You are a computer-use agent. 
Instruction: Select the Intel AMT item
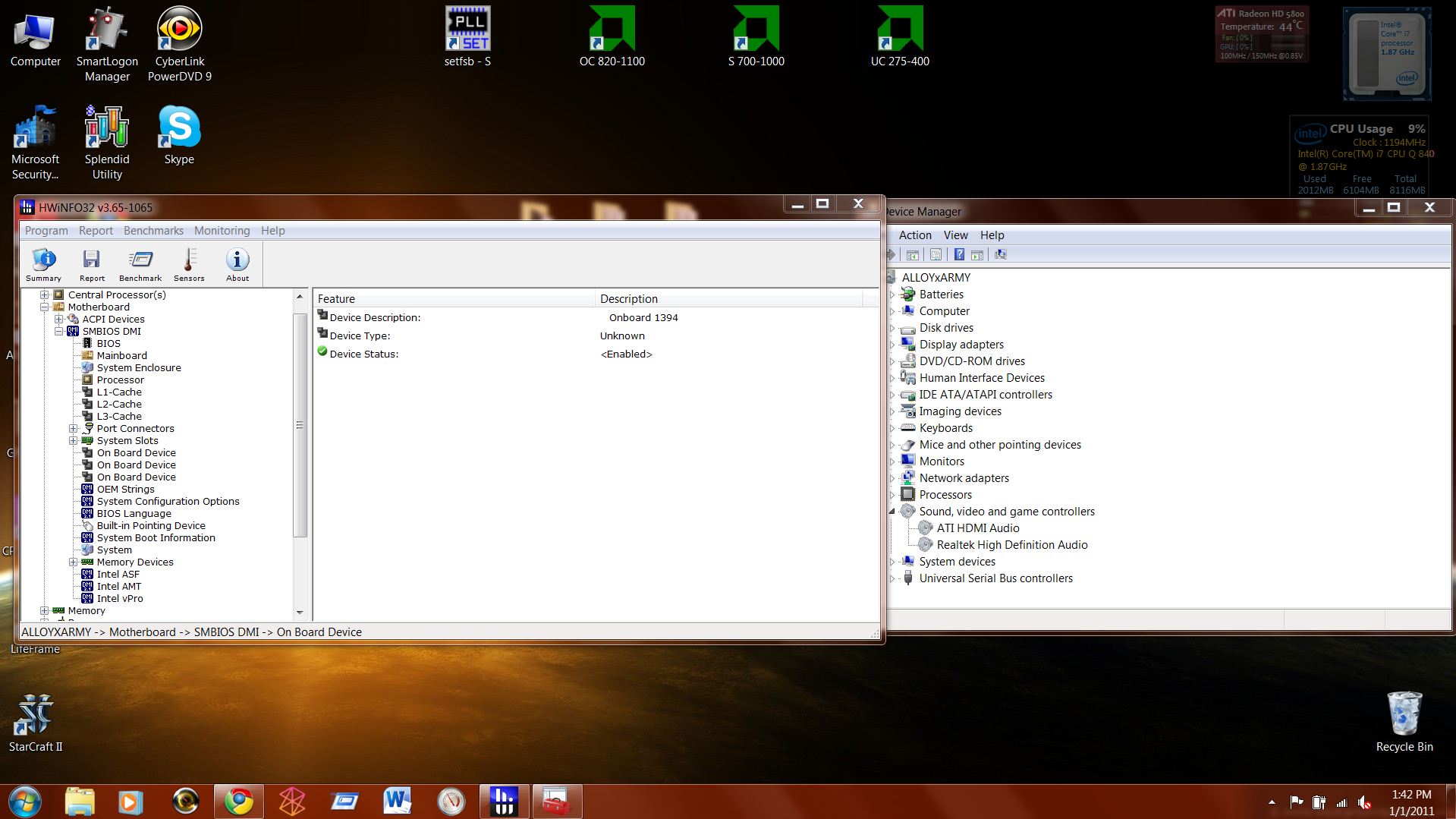[x=118, y=586]
